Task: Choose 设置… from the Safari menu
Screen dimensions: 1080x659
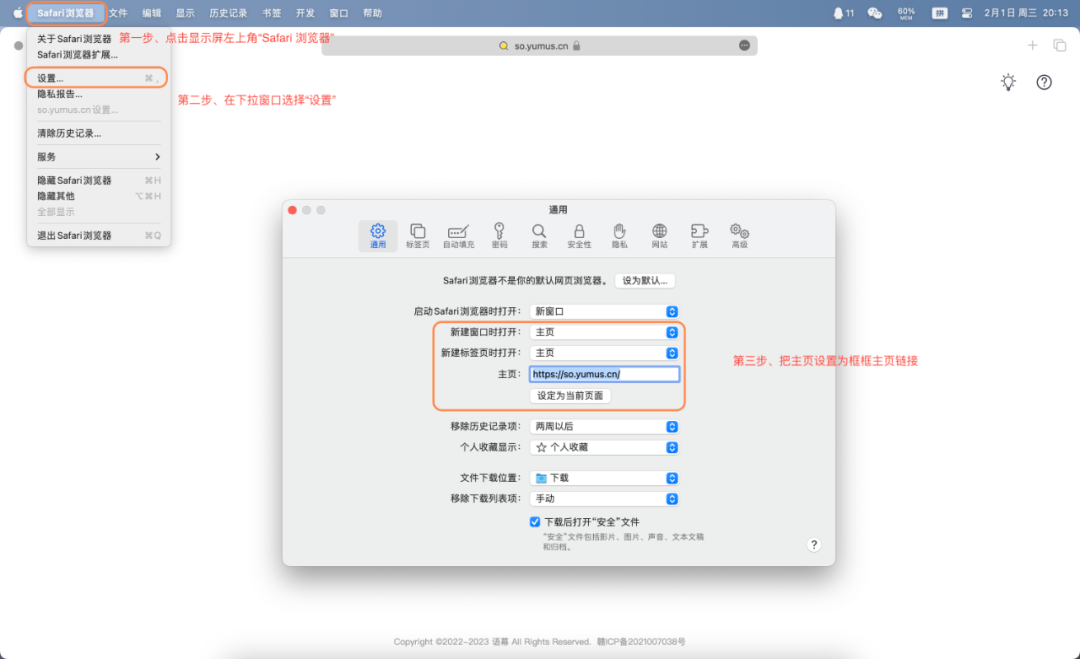Action: [98, 78]
